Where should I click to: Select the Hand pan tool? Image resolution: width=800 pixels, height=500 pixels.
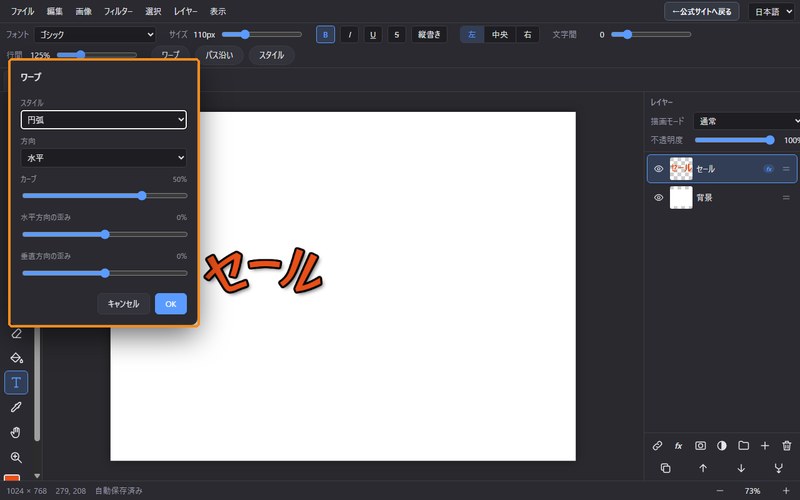click(x=16, y=432)
